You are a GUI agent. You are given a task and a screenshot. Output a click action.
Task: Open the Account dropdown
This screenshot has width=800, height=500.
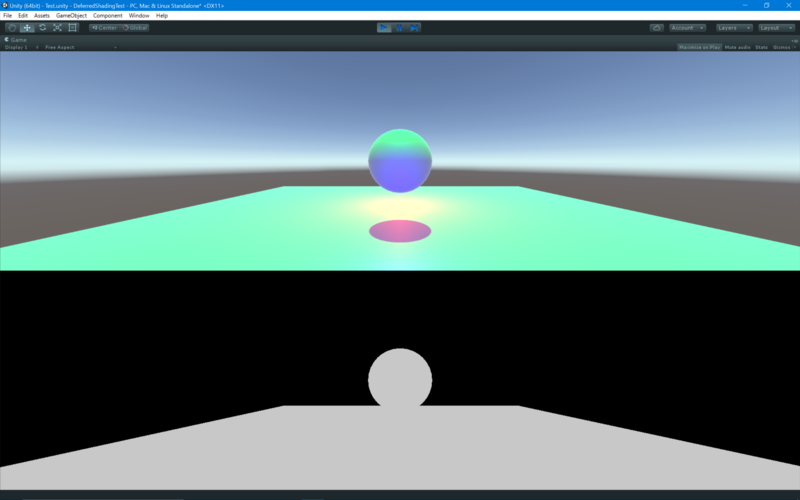pyautogui.click(x=687, y=28)
